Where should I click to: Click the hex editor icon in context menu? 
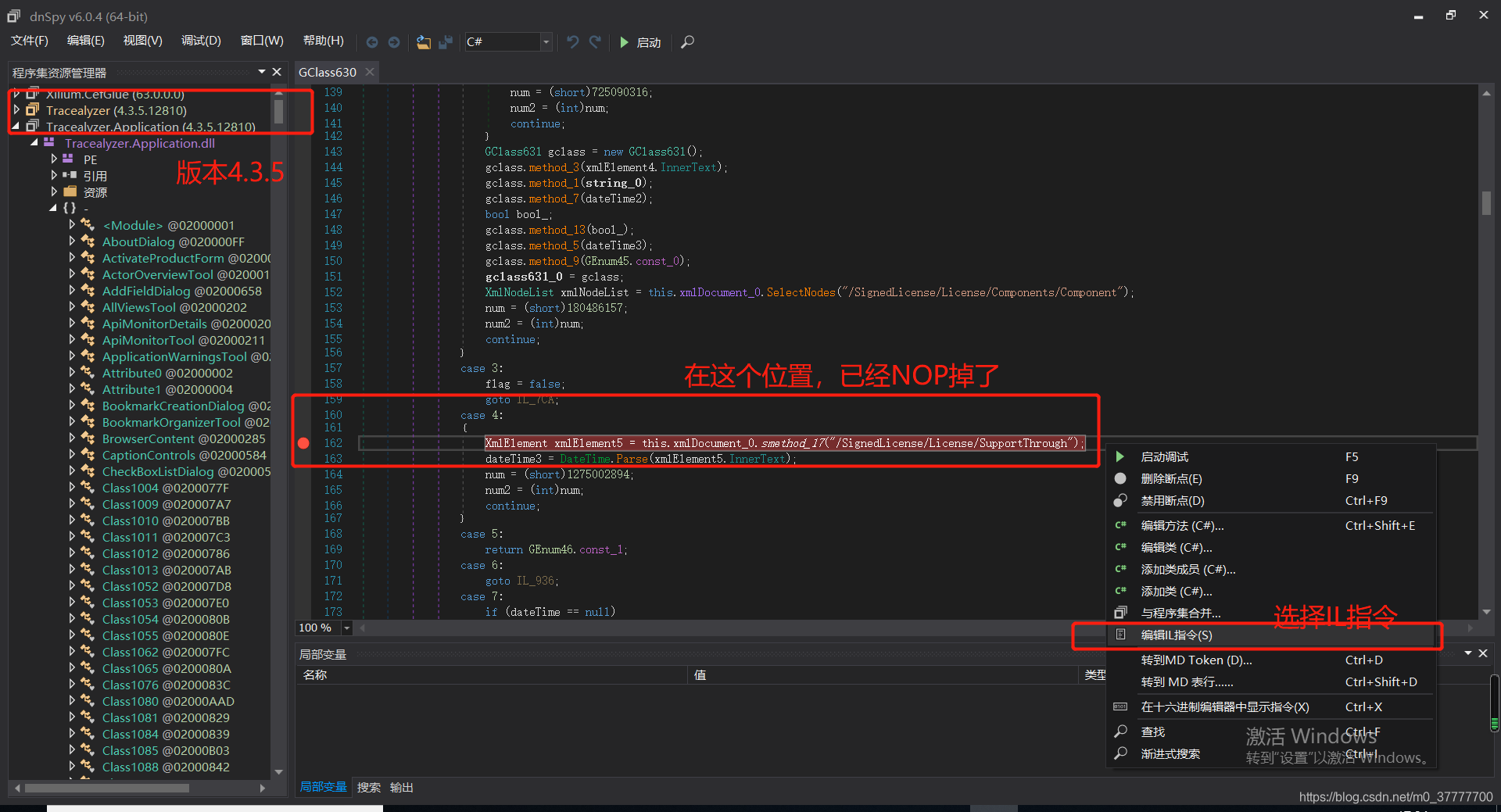[x=1120, y=706]
